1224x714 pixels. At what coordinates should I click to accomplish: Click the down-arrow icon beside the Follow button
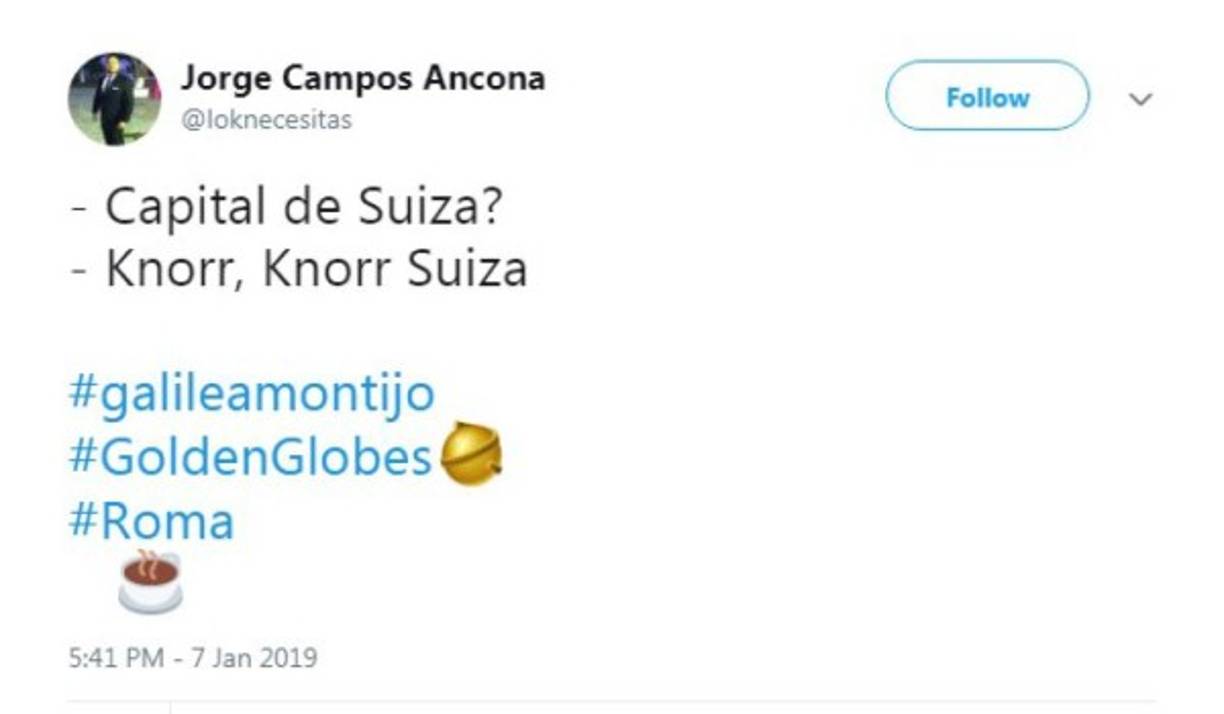click(1139, 98)
